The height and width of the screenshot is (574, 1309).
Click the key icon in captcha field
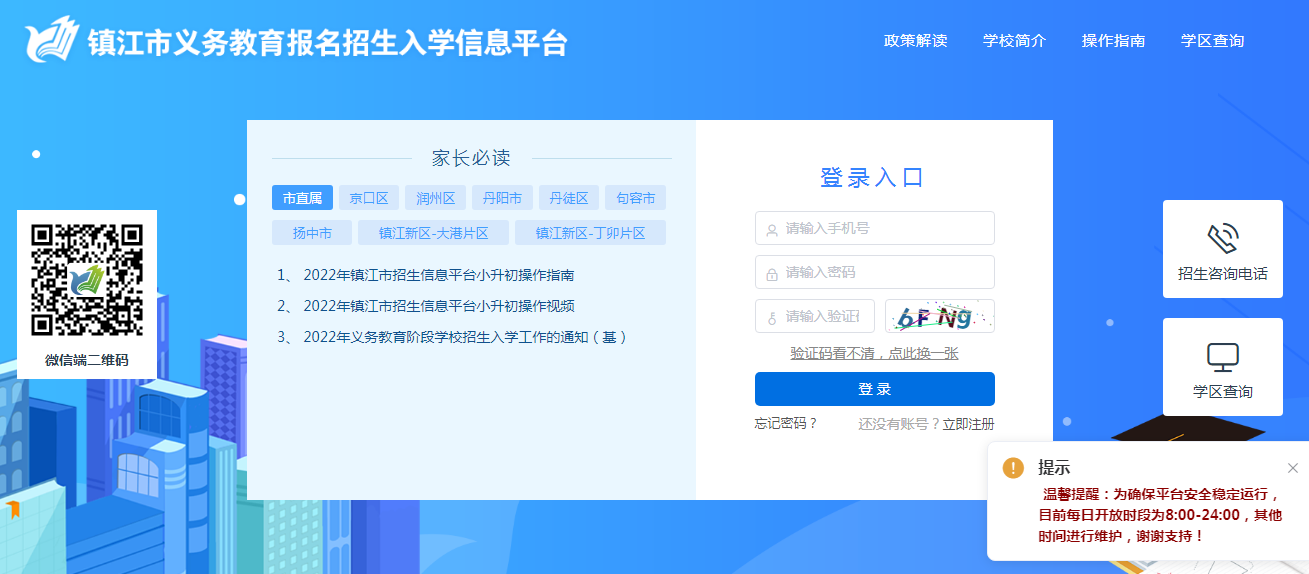pos(772,317)
